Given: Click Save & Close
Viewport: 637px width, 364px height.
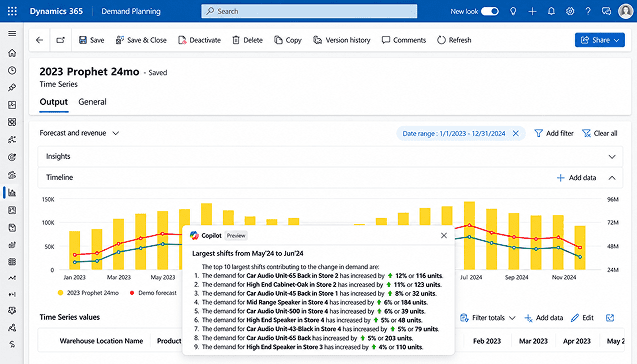Looking at the screenshot, I should (141, 40).
